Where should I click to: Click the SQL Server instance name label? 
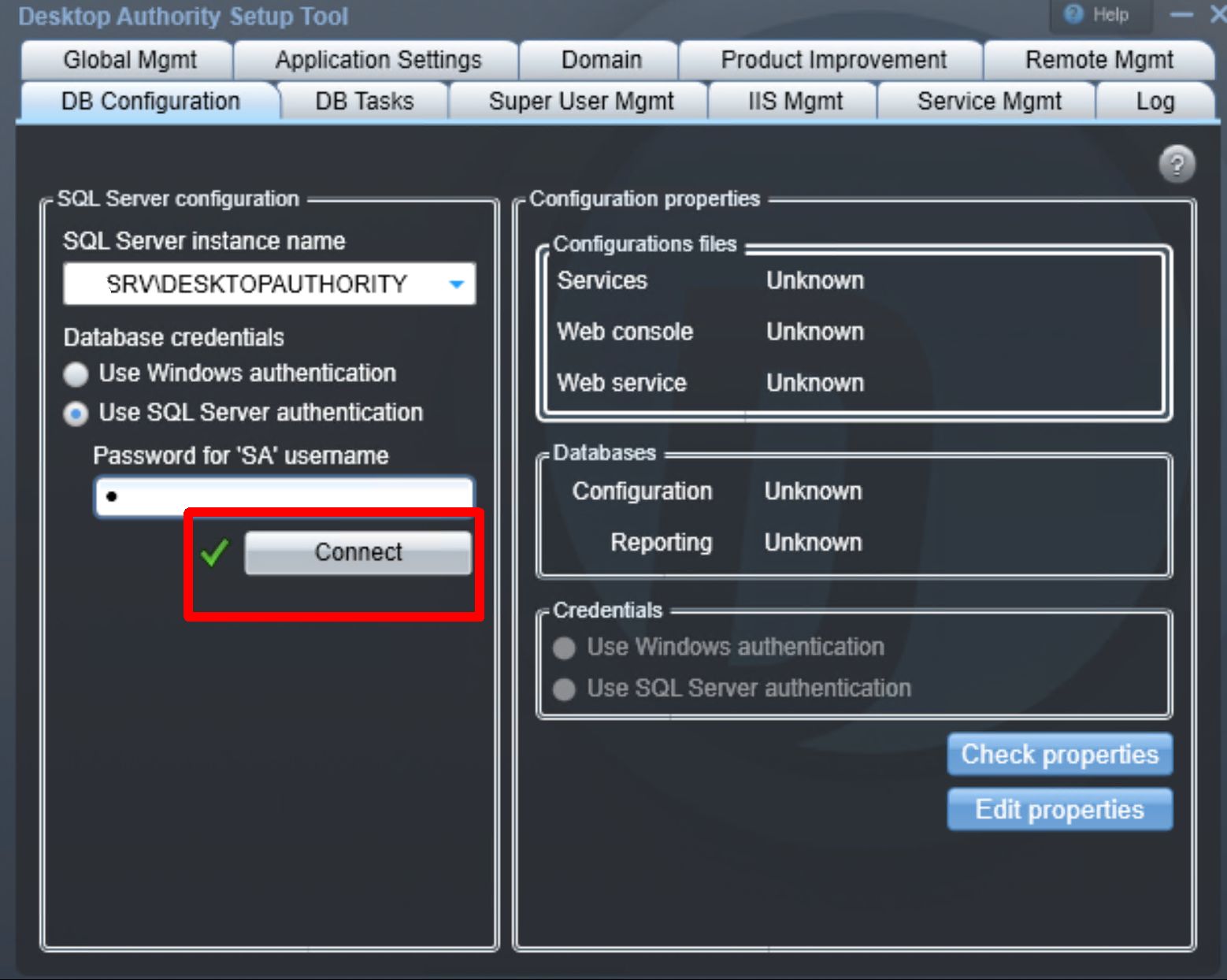[204, 241]
